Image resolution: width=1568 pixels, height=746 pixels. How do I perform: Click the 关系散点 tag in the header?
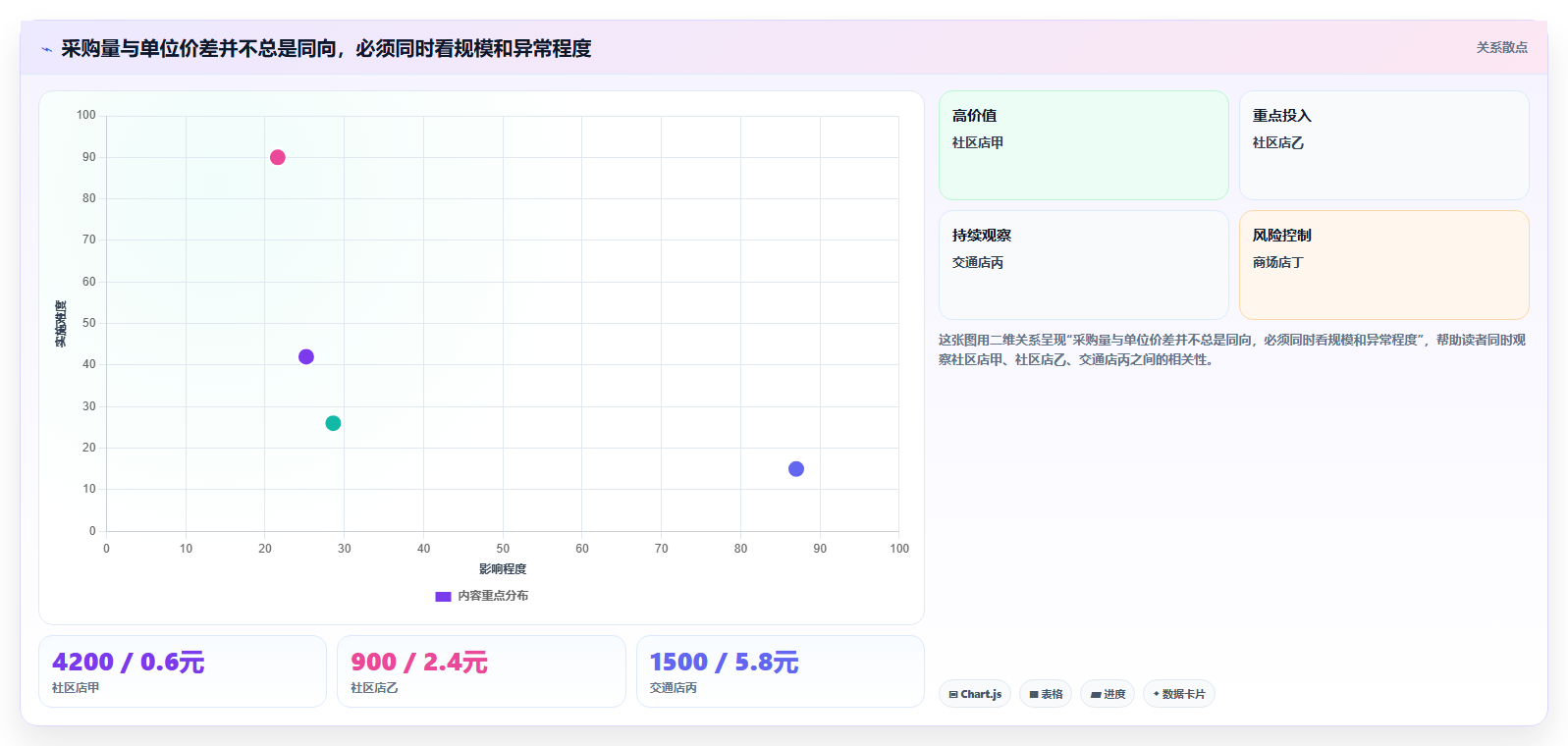1501,47
